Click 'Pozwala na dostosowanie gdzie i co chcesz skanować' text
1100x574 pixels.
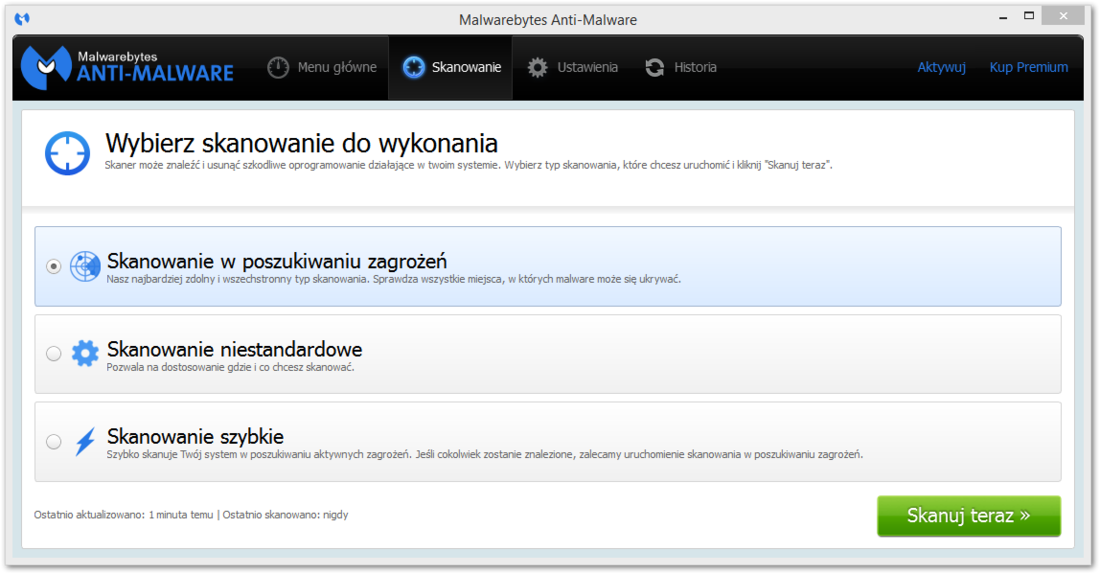coord(230,367)
